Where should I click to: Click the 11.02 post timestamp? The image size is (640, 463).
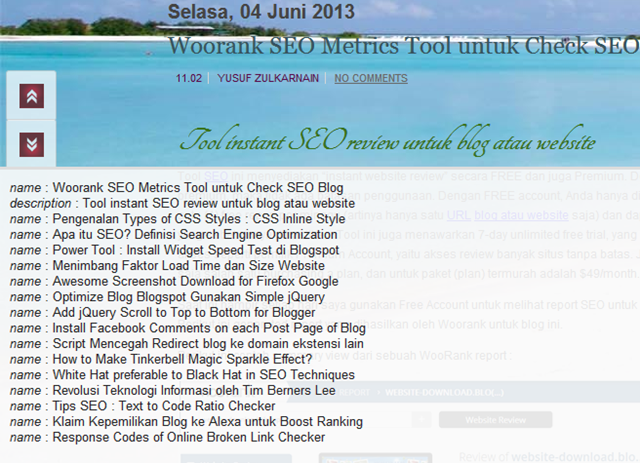pyautogui.click(x=189, y=78)
